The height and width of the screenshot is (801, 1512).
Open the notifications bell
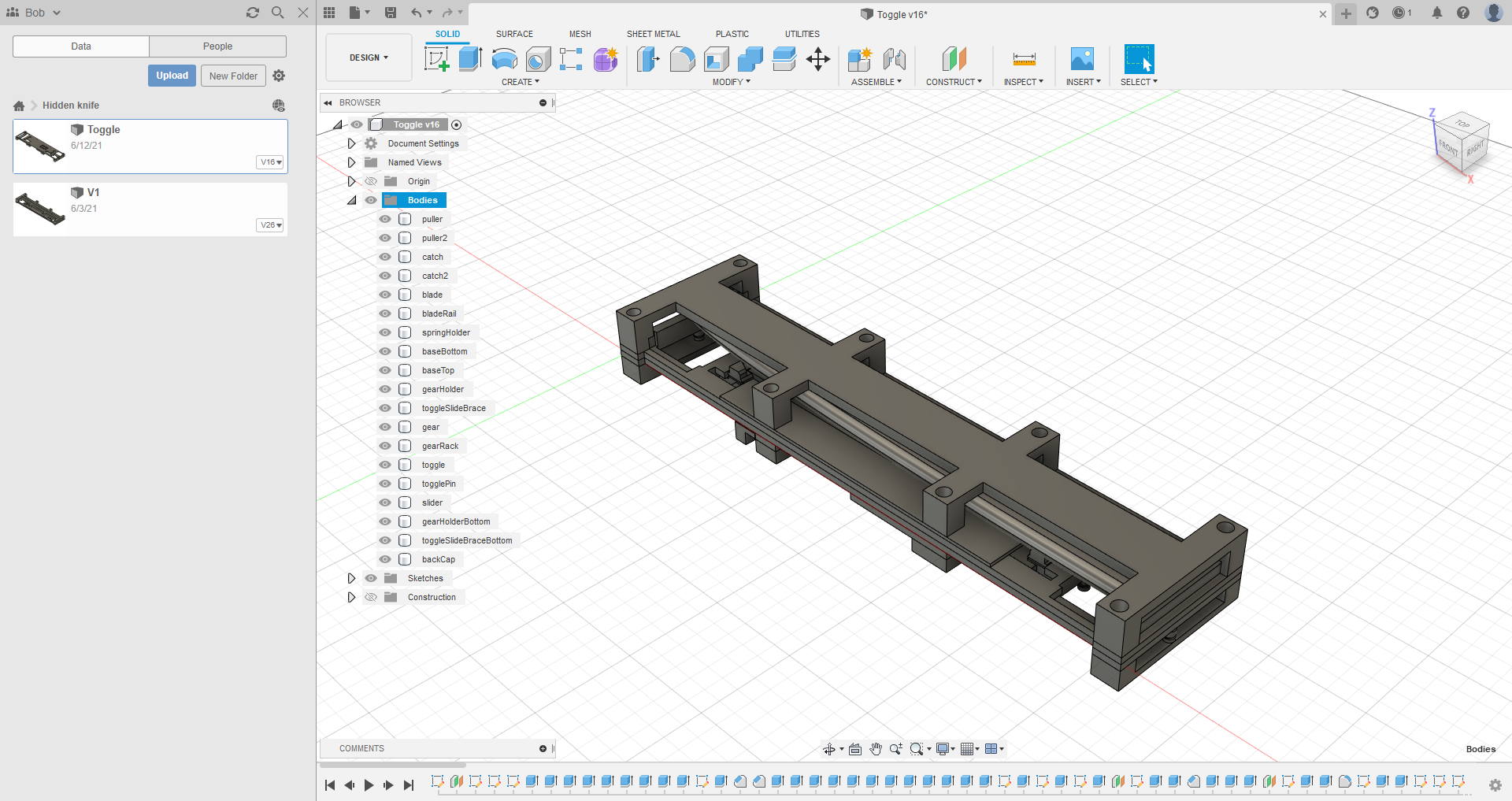[1437, 13]
